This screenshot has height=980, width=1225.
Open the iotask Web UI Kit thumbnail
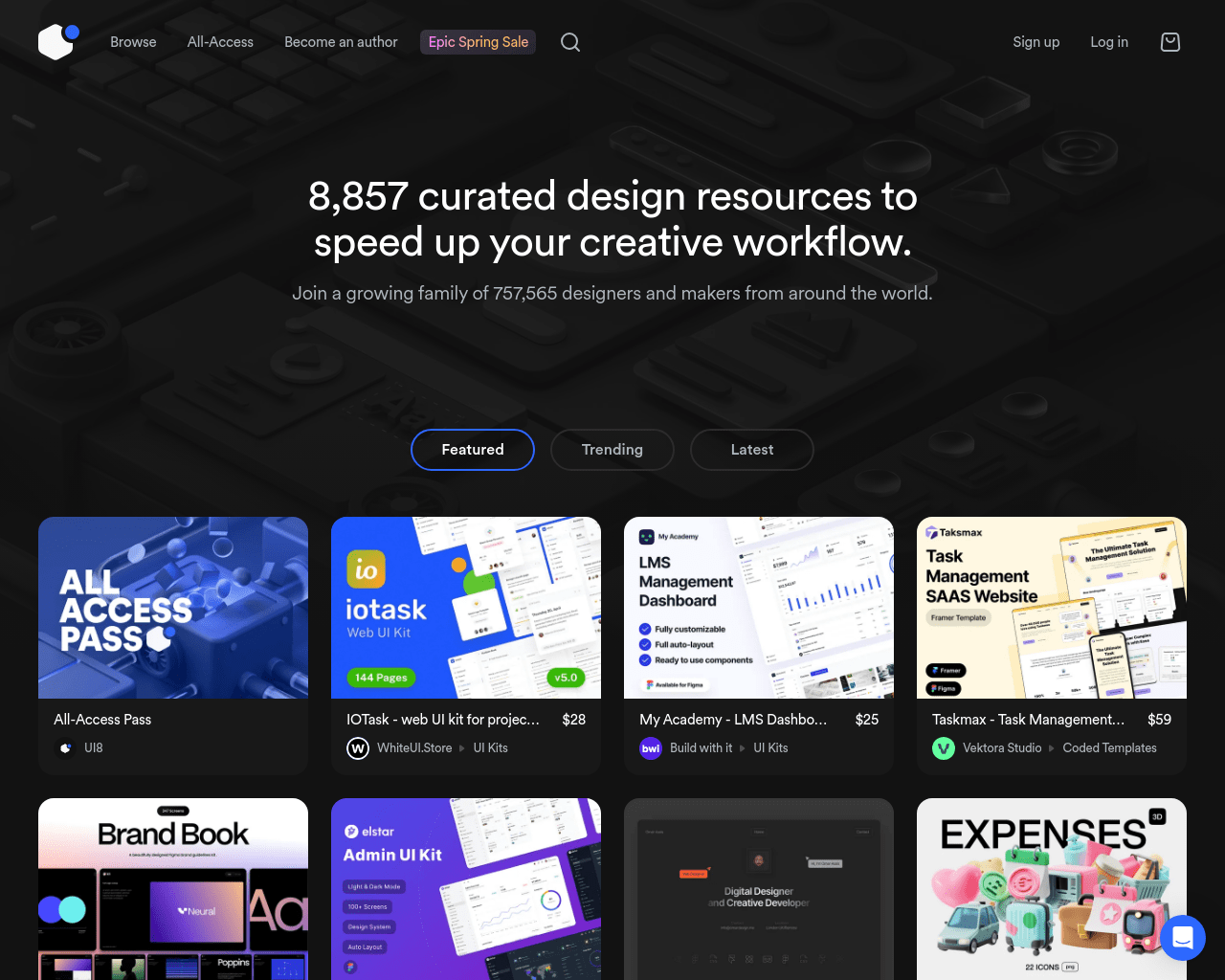pyautogui.click(x=466, y=608)
